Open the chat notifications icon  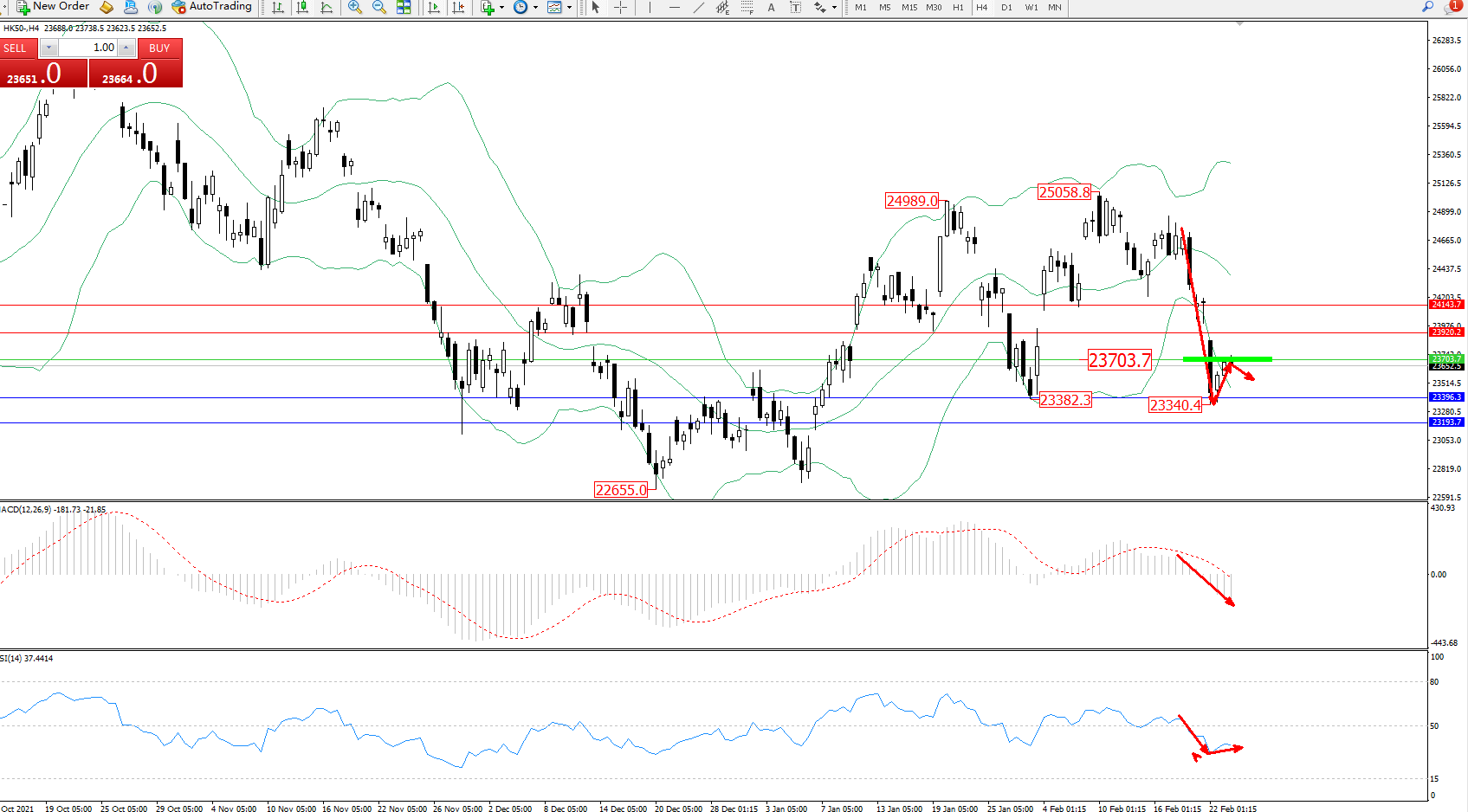tap(1452, 7)
